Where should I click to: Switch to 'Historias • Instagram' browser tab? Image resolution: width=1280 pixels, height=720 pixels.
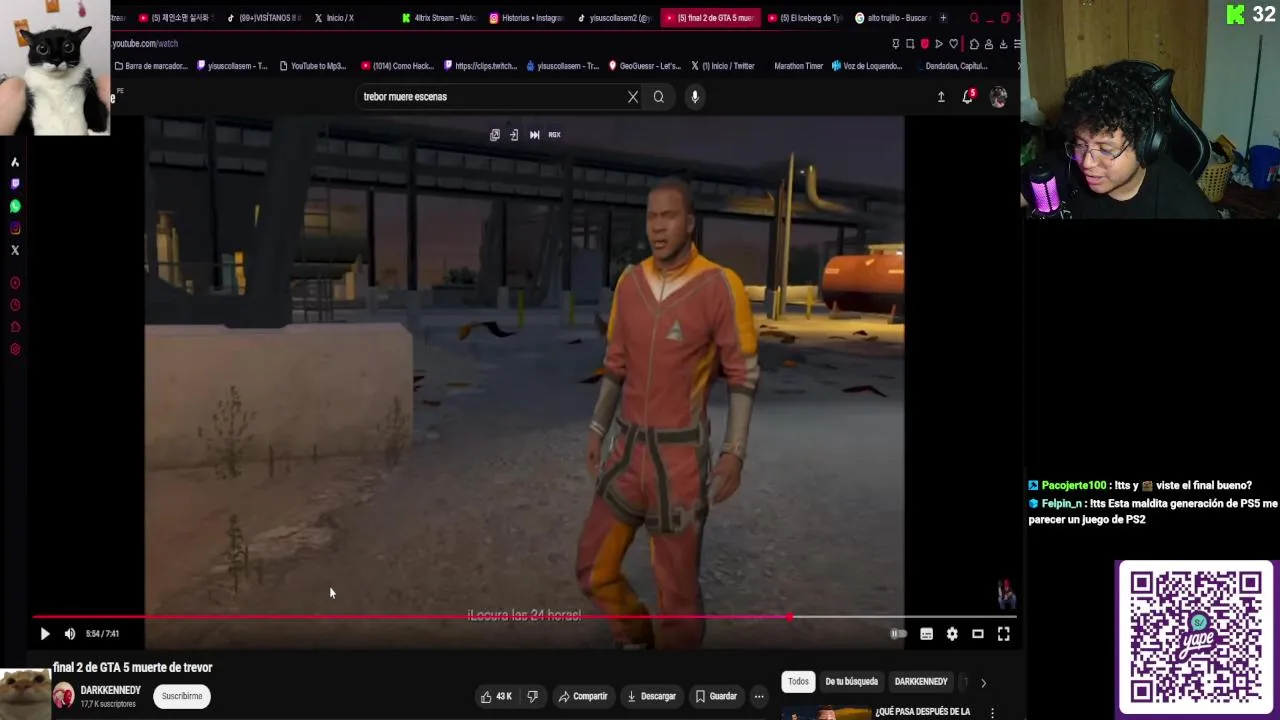[x=526, y=18]
